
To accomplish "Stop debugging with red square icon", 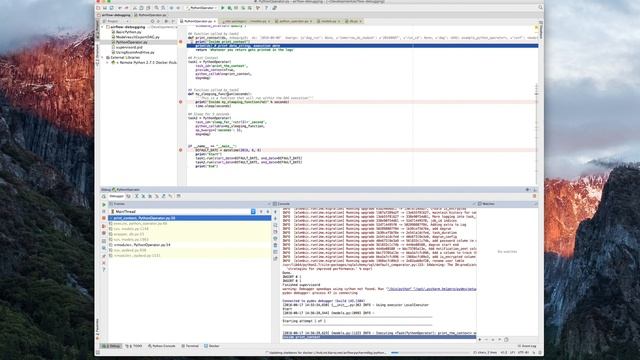I will [x=104, y=218].
